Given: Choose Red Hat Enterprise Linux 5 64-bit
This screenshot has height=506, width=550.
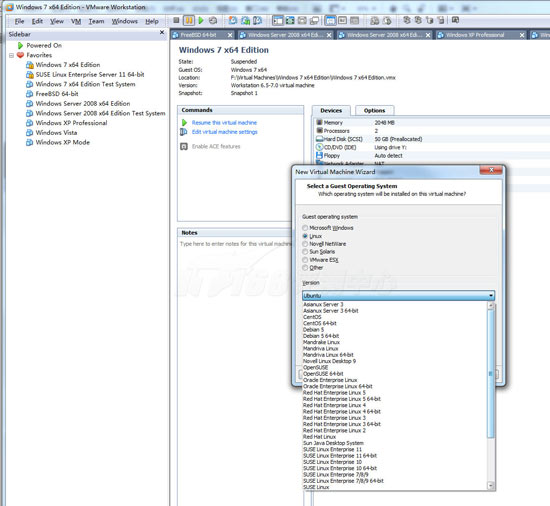Looking at the screenshot, I should (x=395, y=399).
